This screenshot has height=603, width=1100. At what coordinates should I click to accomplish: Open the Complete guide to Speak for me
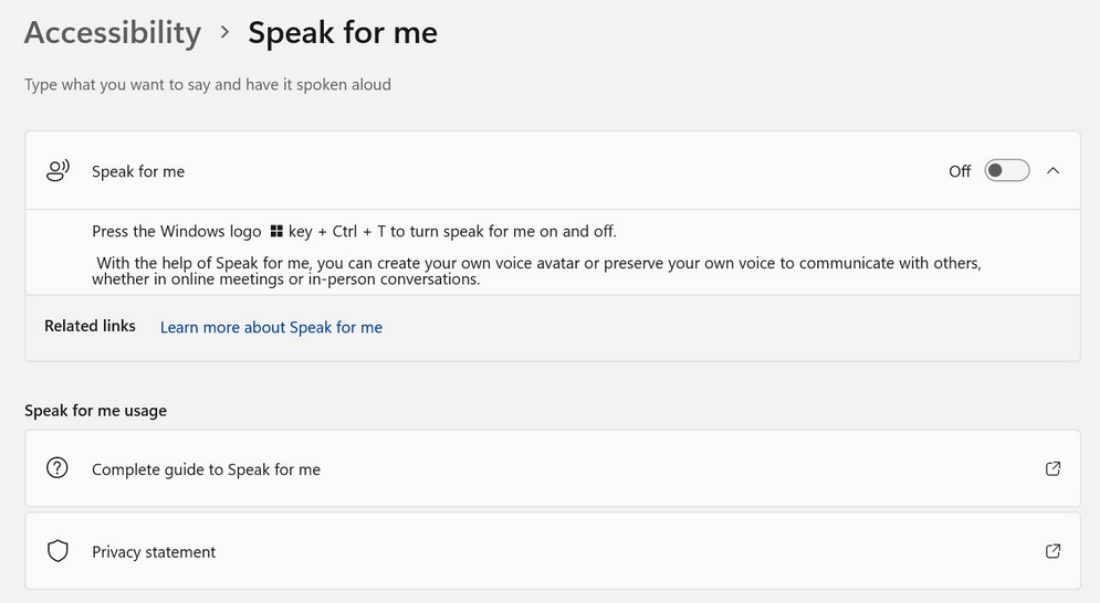[204, 468]
